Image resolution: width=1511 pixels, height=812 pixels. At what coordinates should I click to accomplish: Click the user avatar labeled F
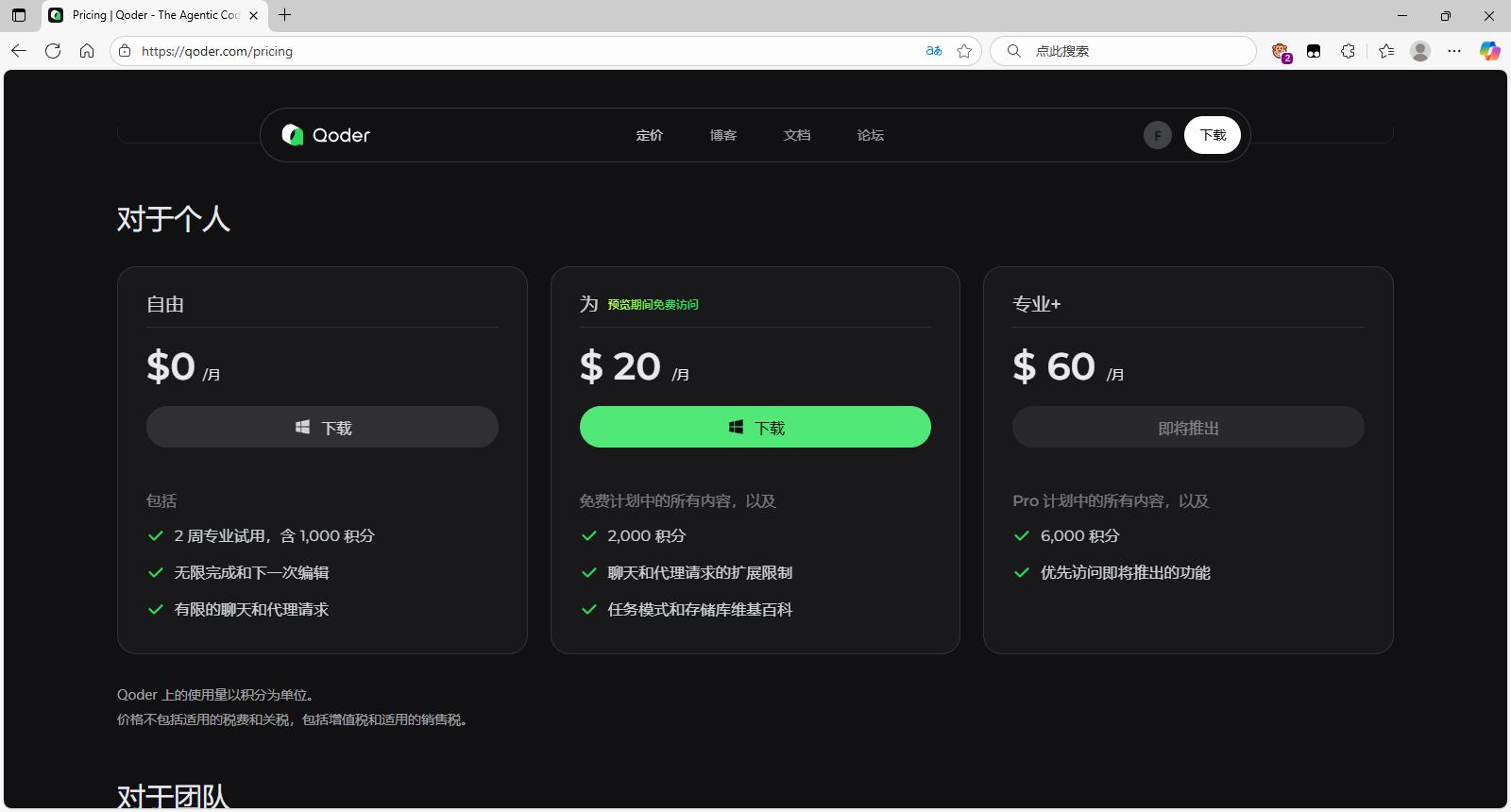tap(1158, 135)
